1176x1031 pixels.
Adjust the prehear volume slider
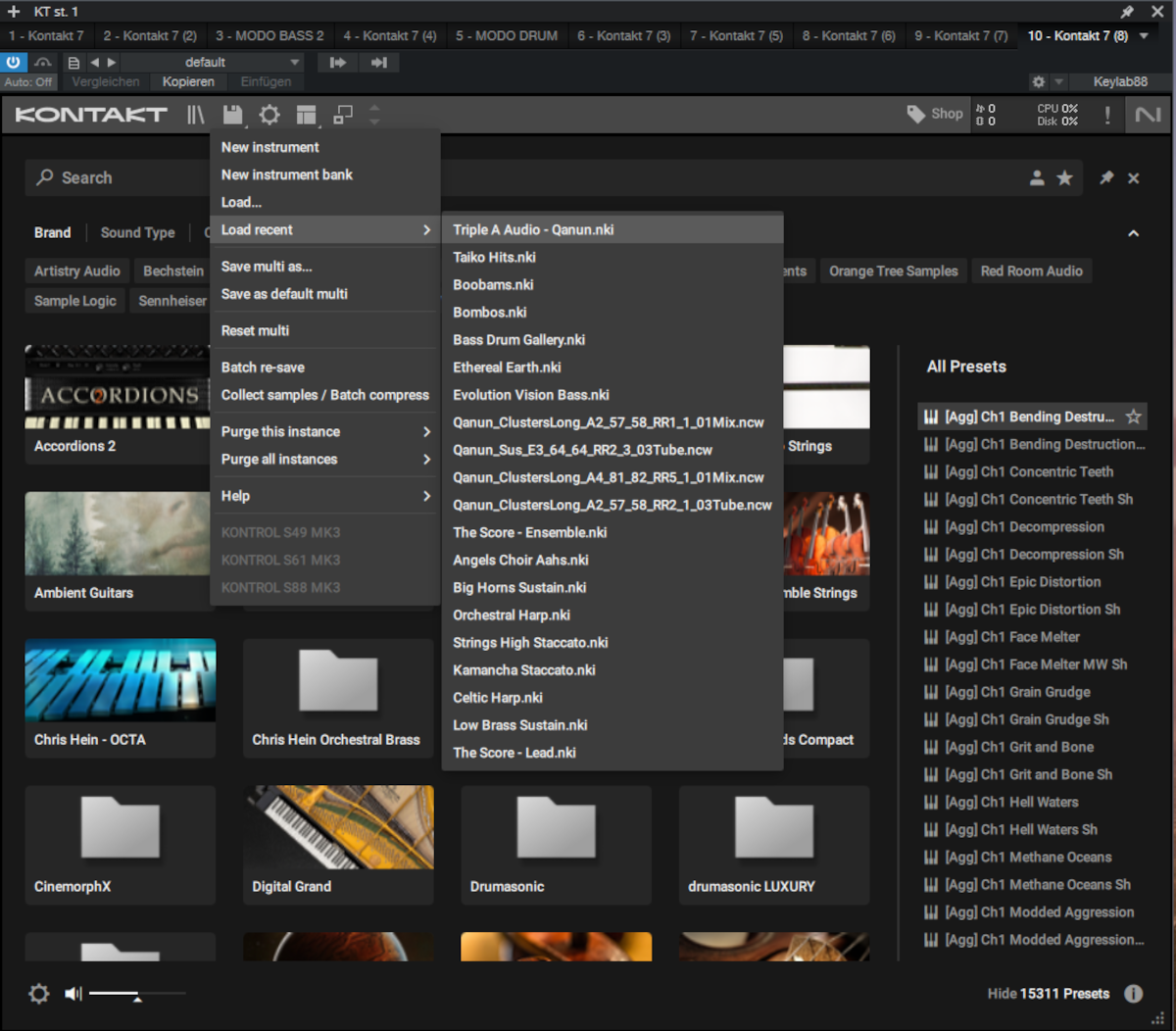coord(137,994)
